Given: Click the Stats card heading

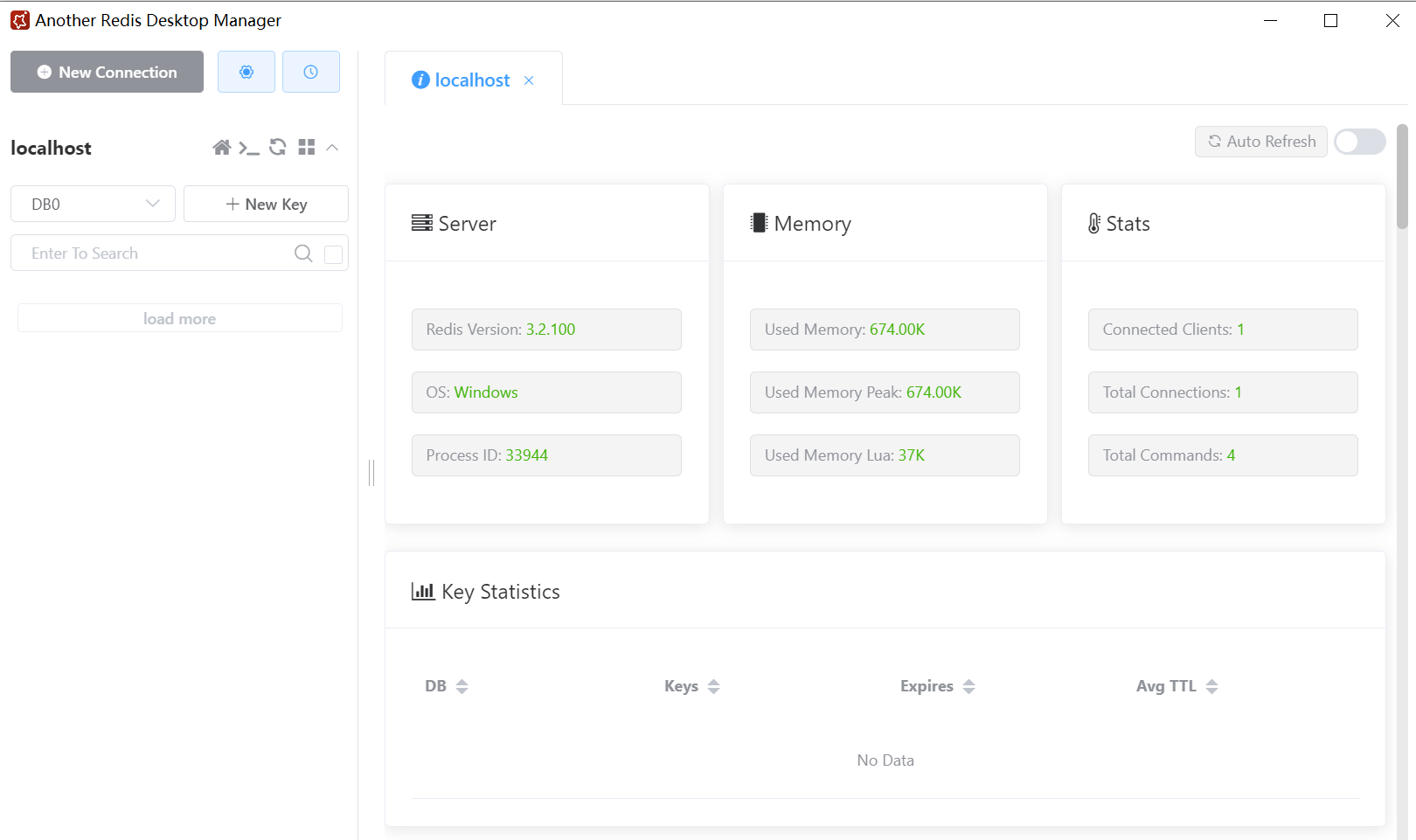Looking at the screenshot, I should [1119, 224].
